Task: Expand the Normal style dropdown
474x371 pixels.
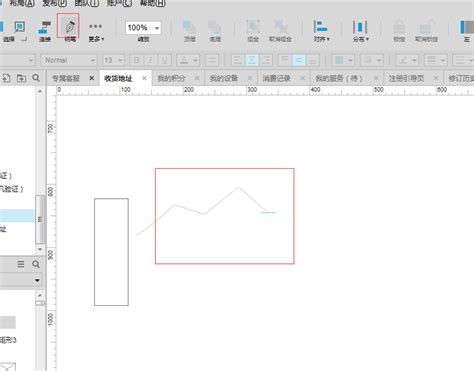Action: click(69, 60)
